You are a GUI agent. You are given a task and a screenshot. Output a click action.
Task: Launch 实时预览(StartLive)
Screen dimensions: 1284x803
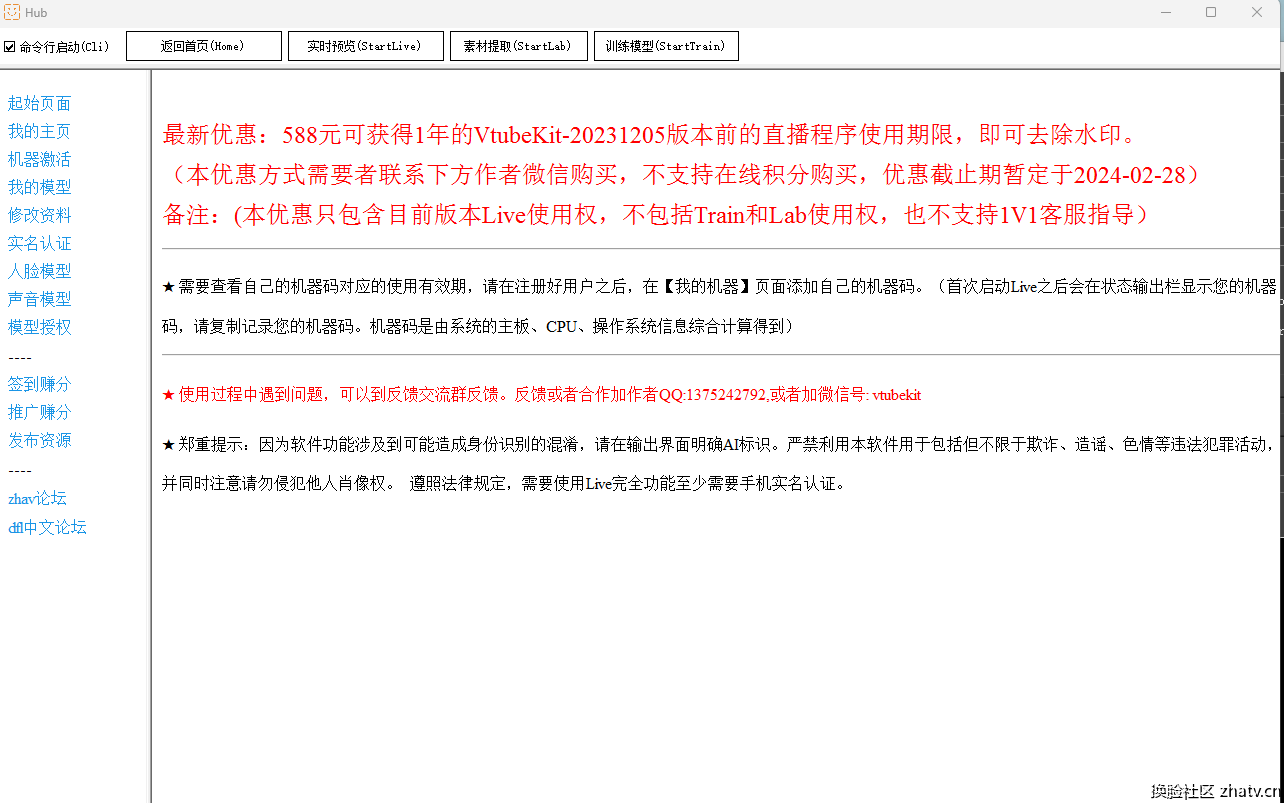tap(366, 46)
